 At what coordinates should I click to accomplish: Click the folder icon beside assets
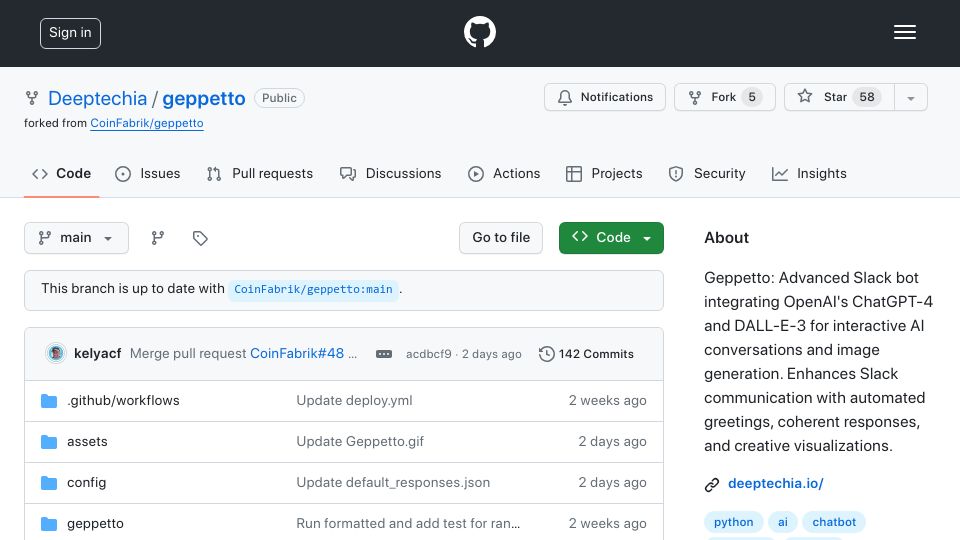tap(49, 442)
